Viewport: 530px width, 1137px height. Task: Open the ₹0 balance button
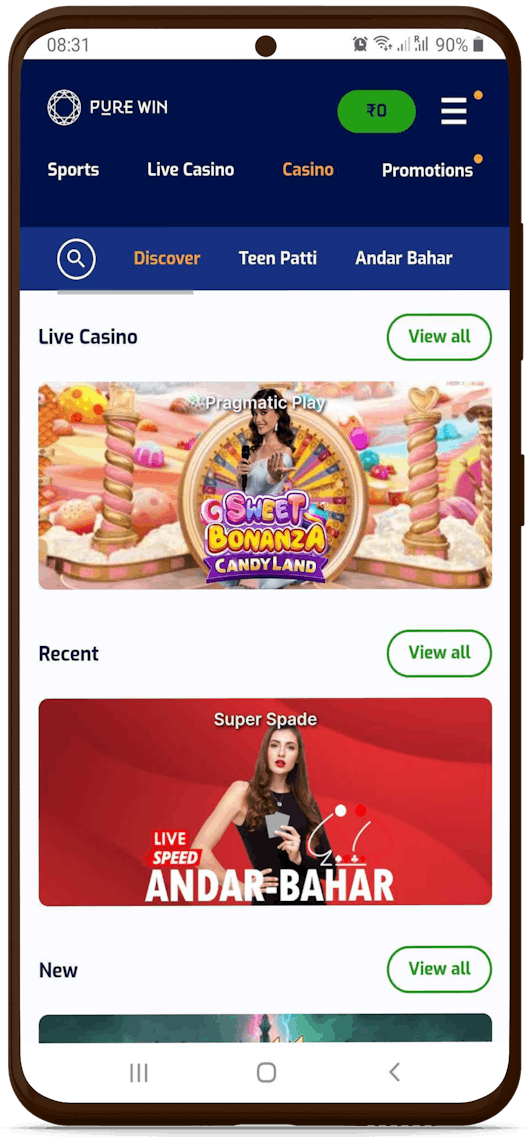click(x=376, y=111)
